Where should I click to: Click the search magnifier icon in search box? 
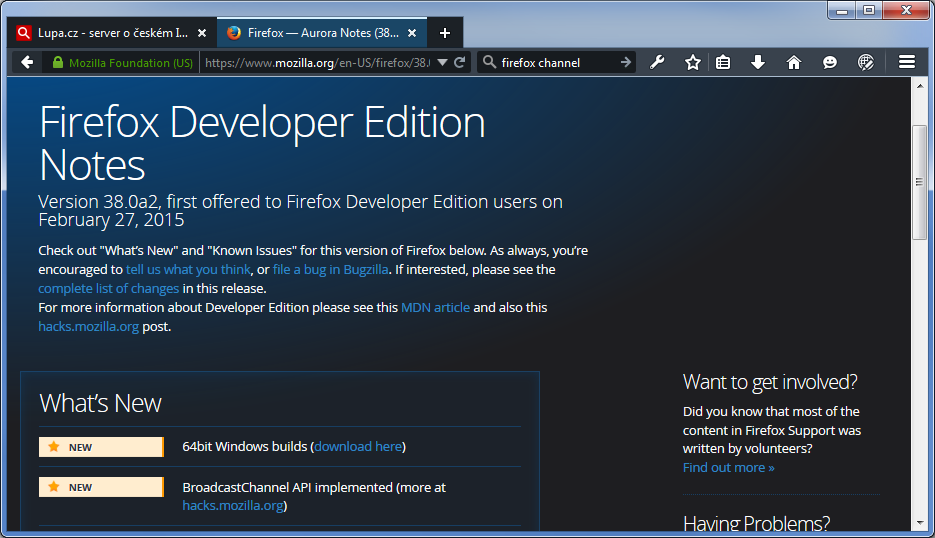(489, 62)
